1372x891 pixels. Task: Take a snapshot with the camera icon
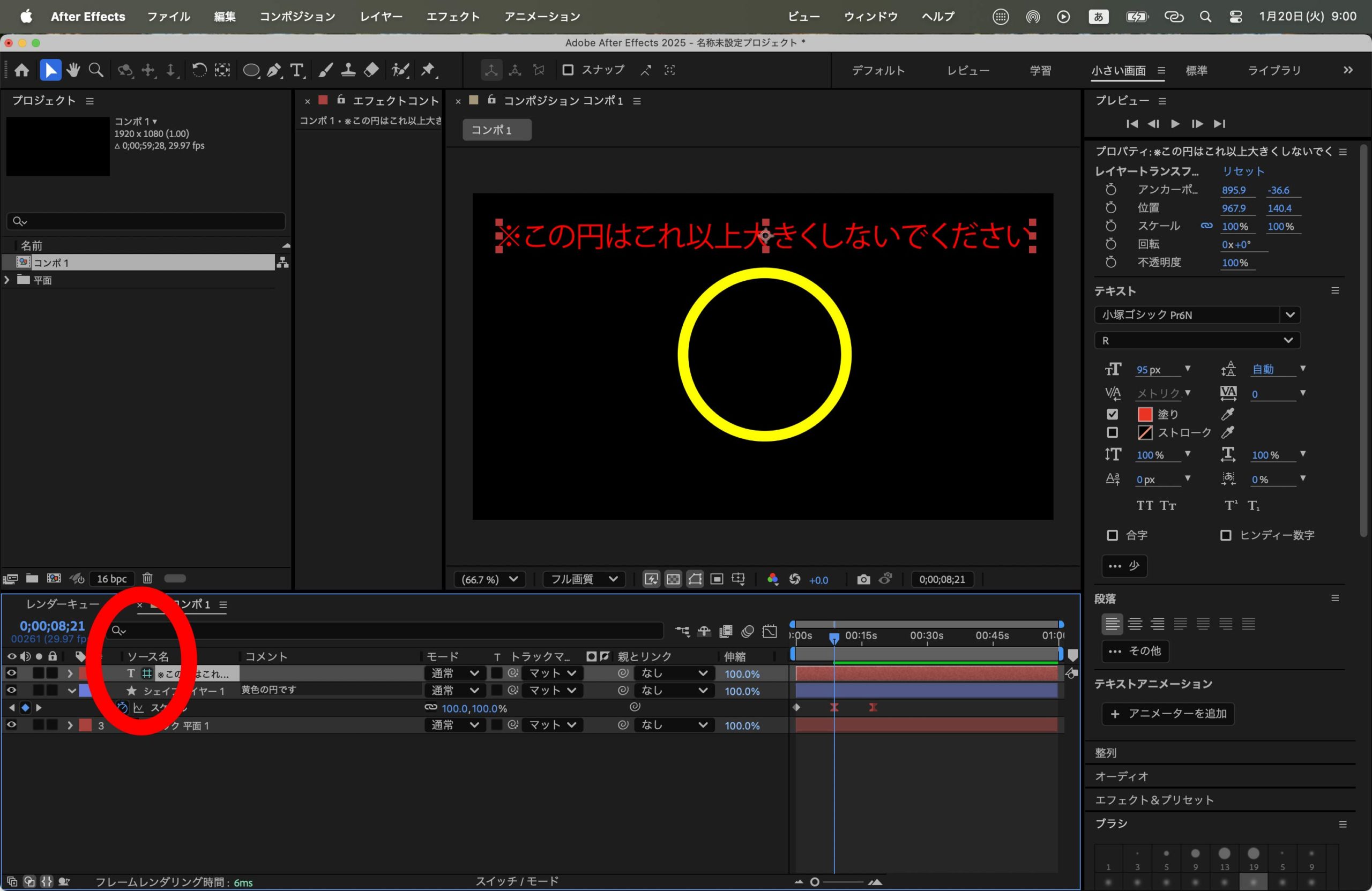coord(863,579)
